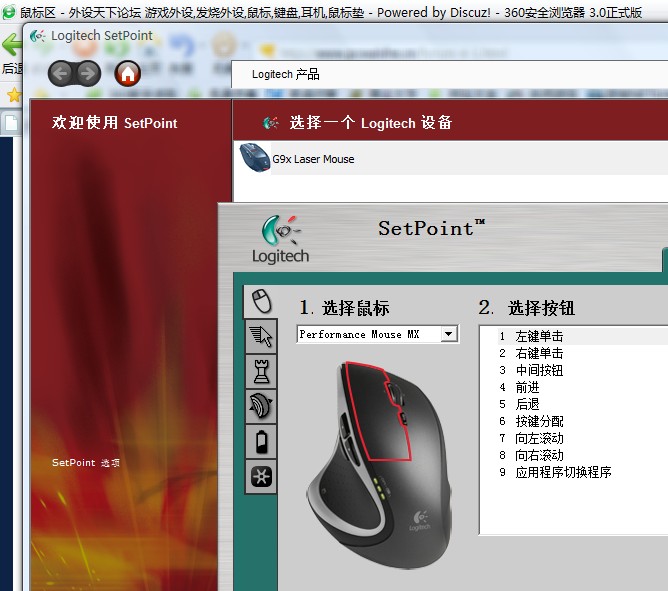Click the browser blank page tab icon
This screenshot has height=591, width=668.
click(12, 123)
